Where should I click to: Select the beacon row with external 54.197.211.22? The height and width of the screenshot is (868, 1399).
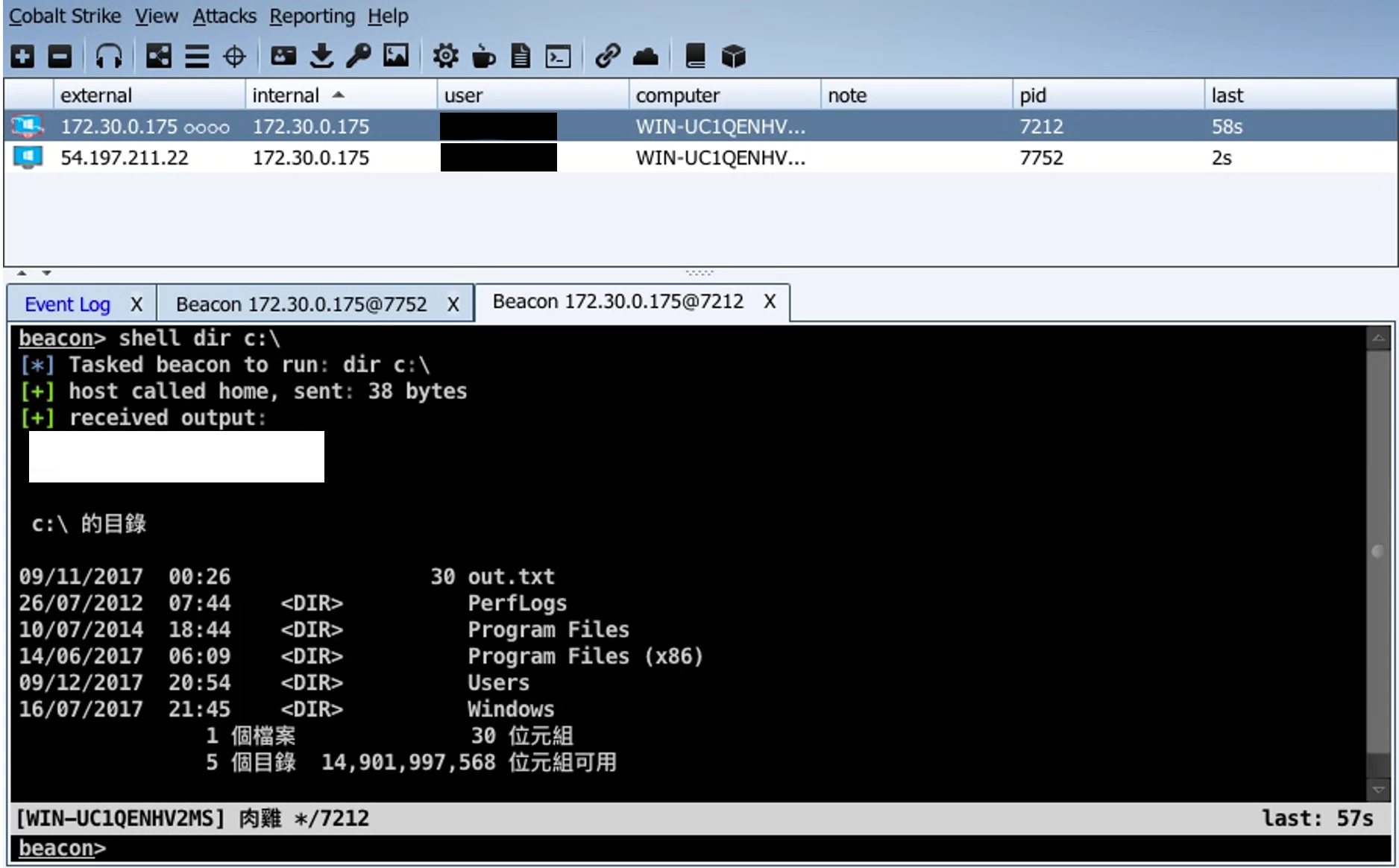pyautogui.click(x=125, y=158)
